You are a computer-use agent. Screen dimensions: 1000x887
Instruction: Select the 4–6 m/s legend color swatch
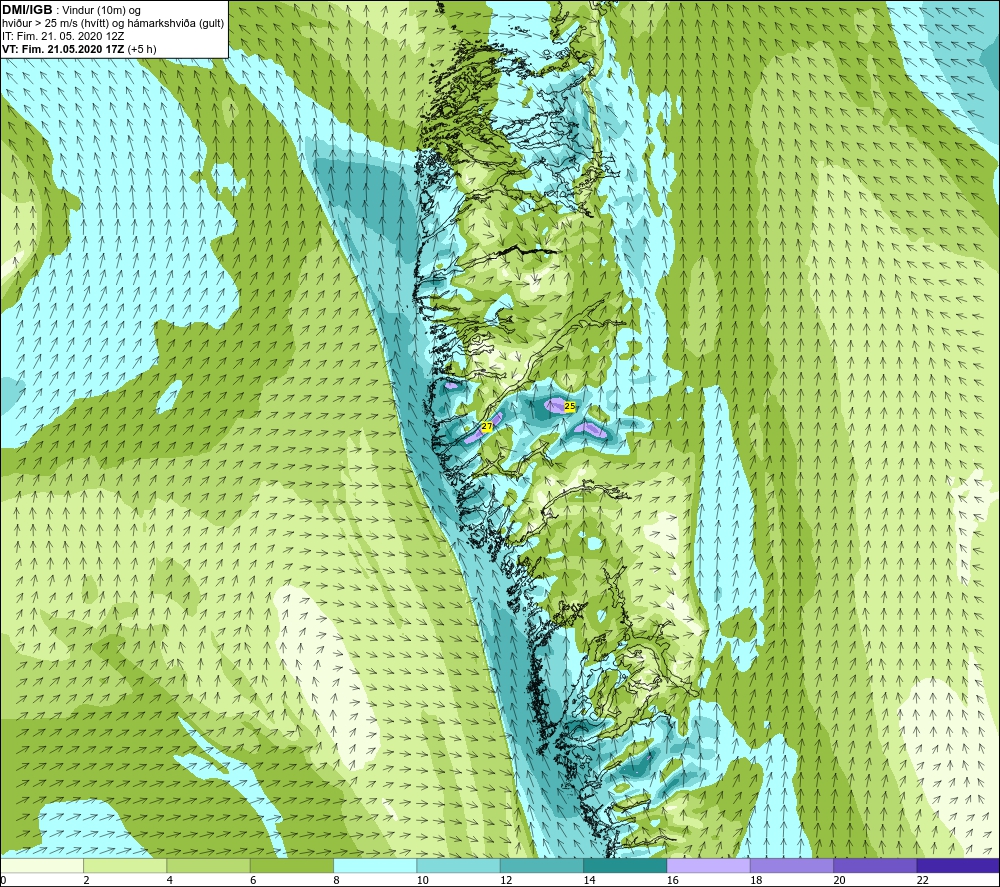(209, 865)
